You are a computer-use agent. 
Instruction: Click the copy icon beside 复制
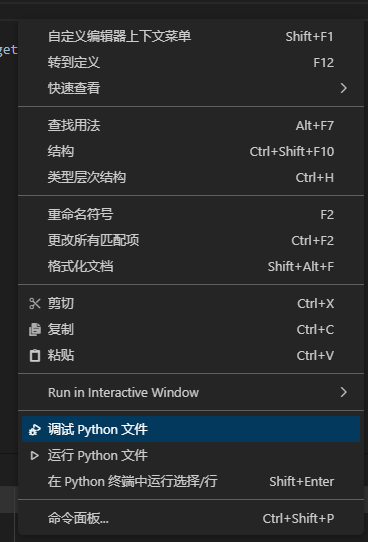click(x=35, y=329)
